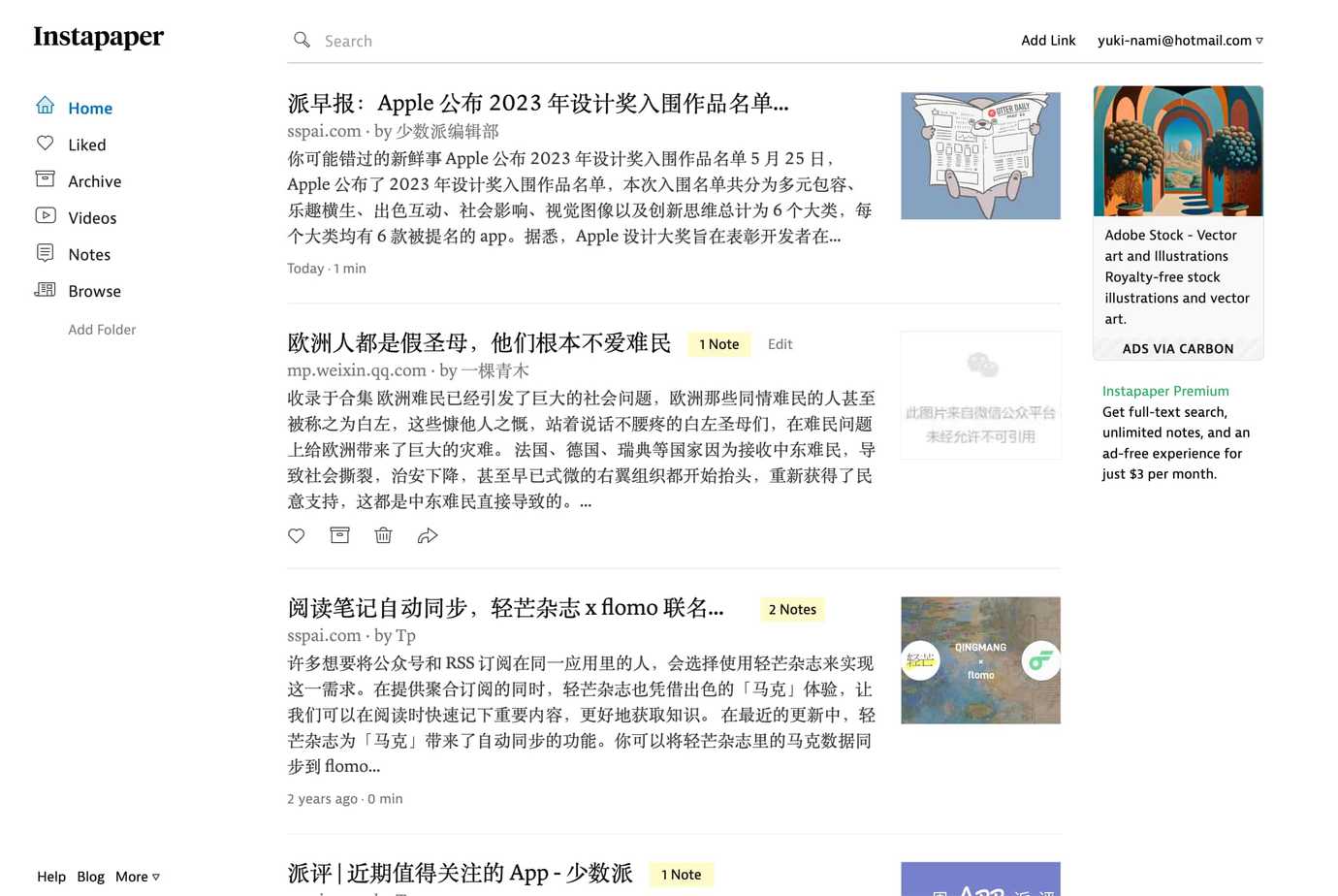This screenshot has width=1338, height=896.
Task: Open the Liked heart icon in sidebar
Action: 46,144
